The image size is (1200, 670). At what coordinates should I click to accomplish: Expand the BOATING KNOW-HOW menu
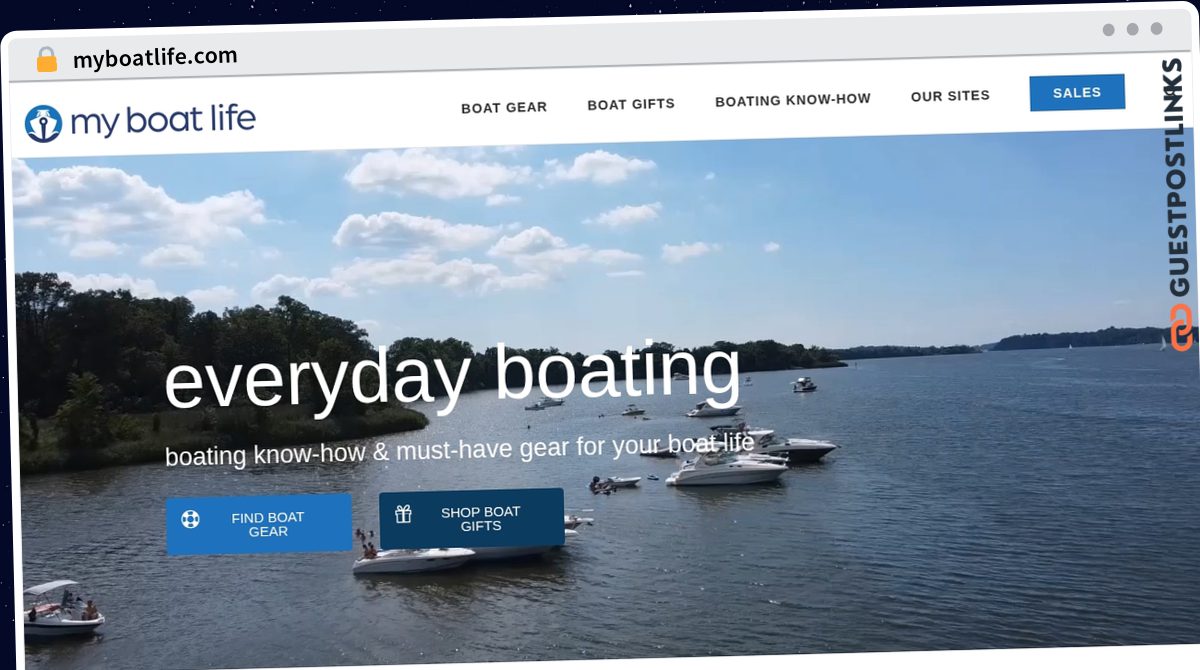(793, 100)
